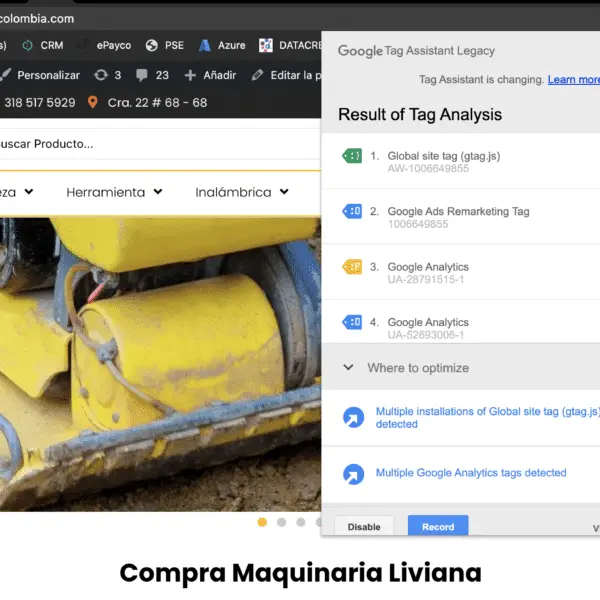This screenshot has width=600, height=600.
Task: Click the blue tag icon for UA-52693006-1
Action: click(352, 322)
